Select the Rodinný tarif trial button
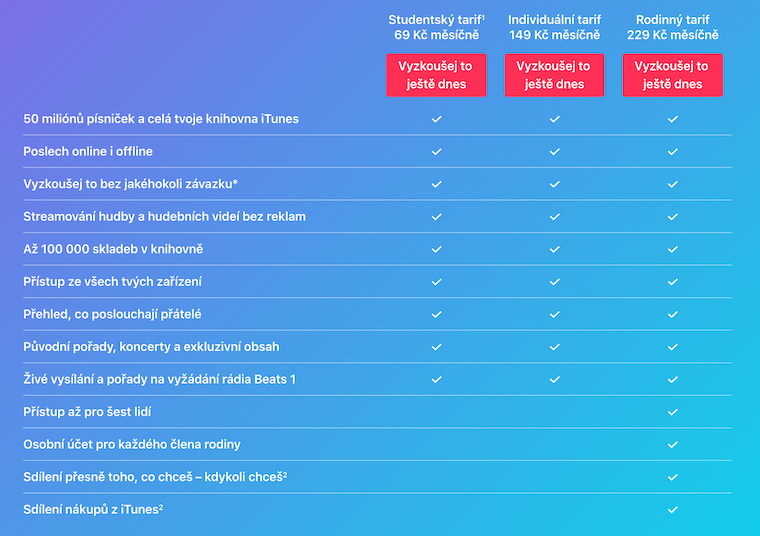This screenshot has width=760, height=536. pyautogui.click(x=672, y=75)
